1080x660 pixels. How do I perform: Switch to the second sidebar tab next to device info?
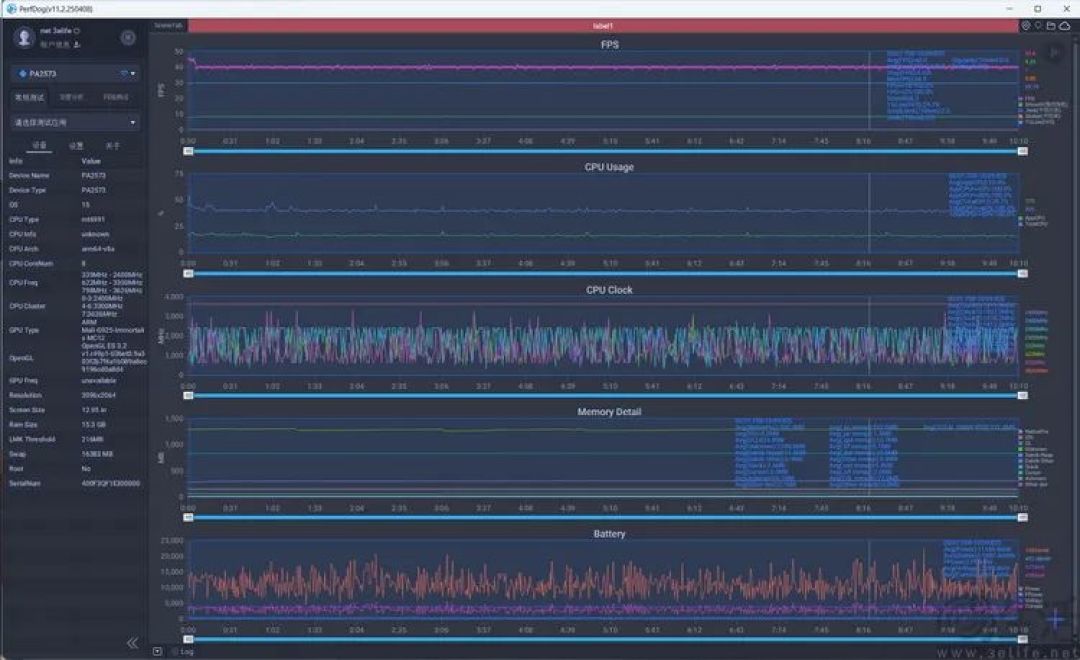(x=76, y=146)
